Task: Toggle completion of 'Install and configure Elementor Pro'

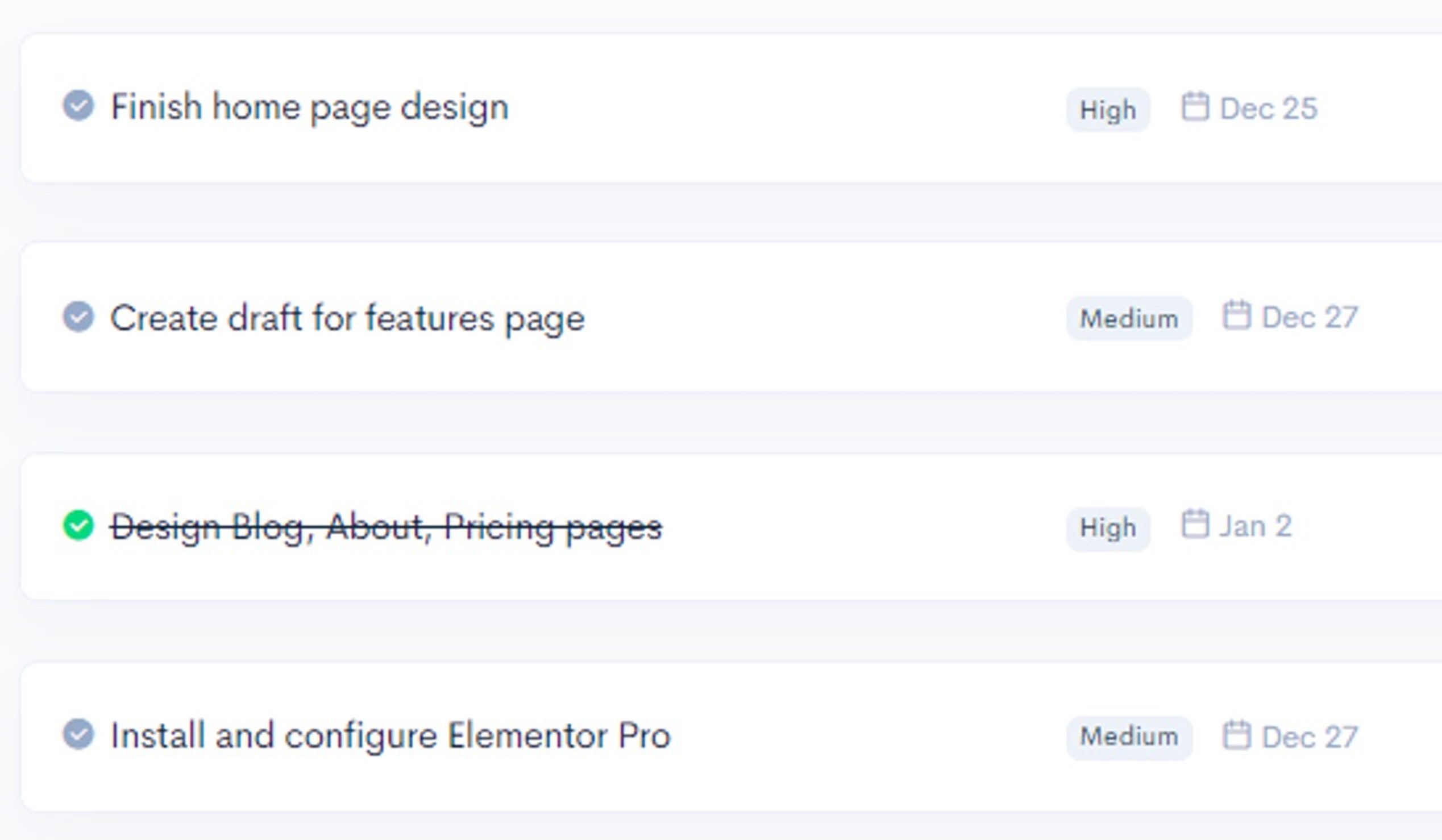Action: (78, 734)
